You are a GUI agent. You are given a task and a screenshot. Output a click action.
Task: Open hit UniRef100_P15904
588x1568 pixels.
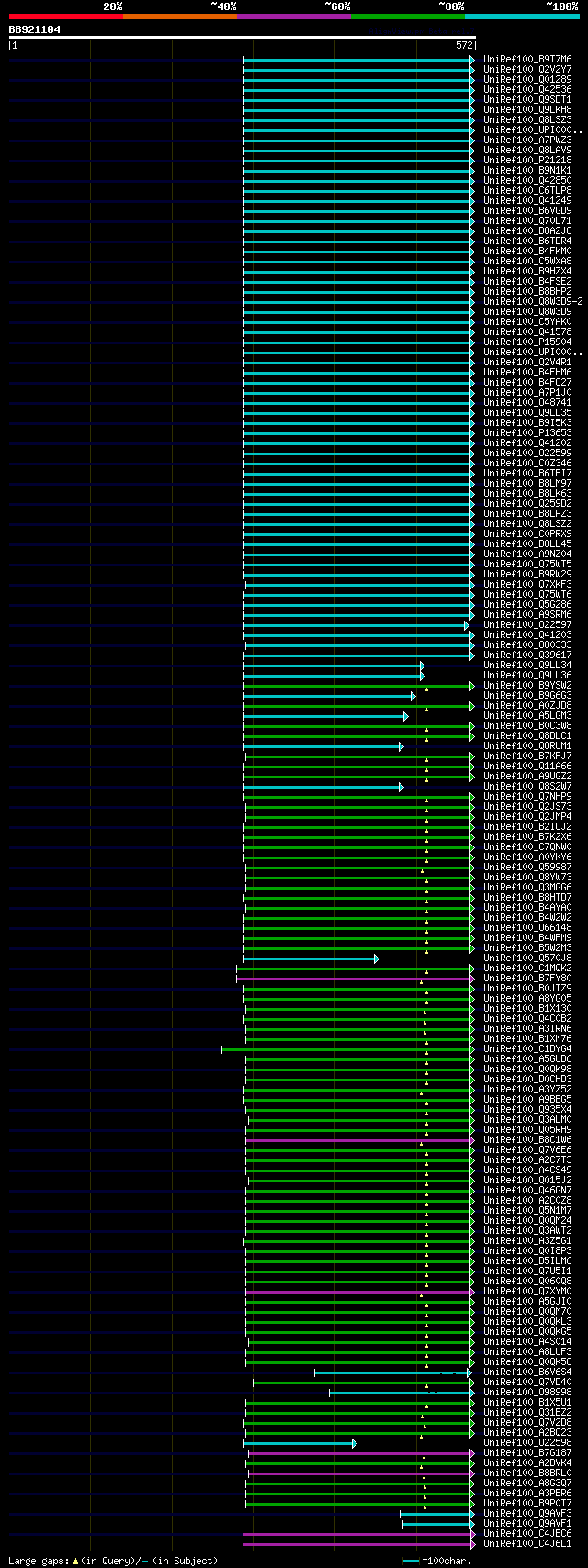click(x=527, y=342)
